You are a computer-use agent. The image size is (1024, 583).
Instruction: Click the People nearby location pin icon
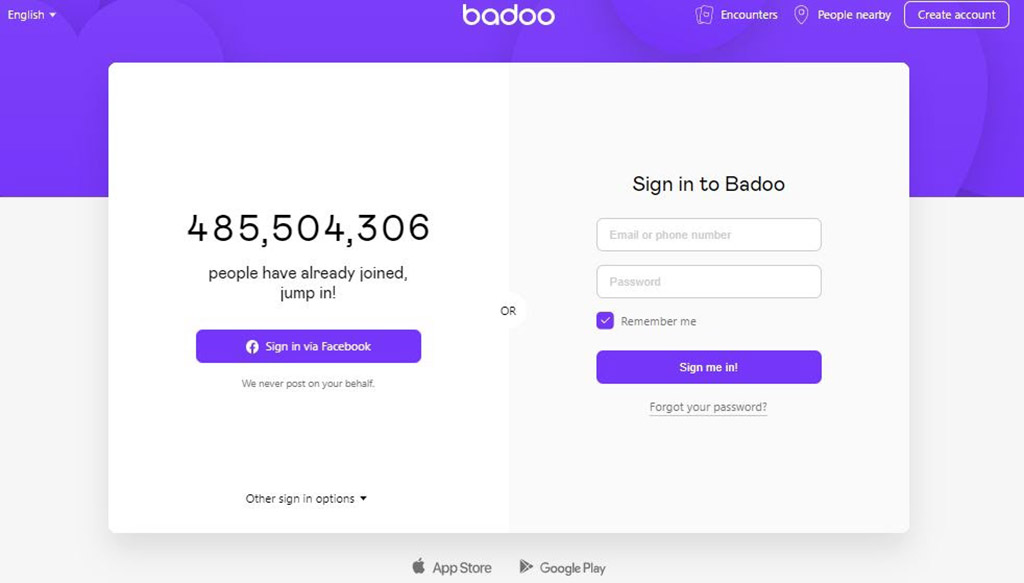[801, 14]
